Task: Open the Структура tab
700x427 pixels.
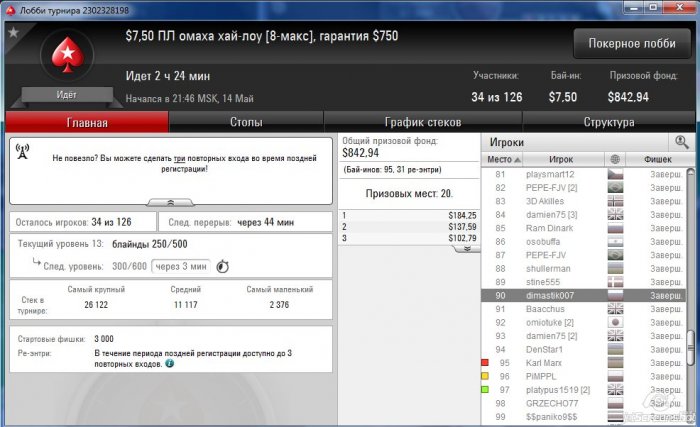Action: (608, 122)
